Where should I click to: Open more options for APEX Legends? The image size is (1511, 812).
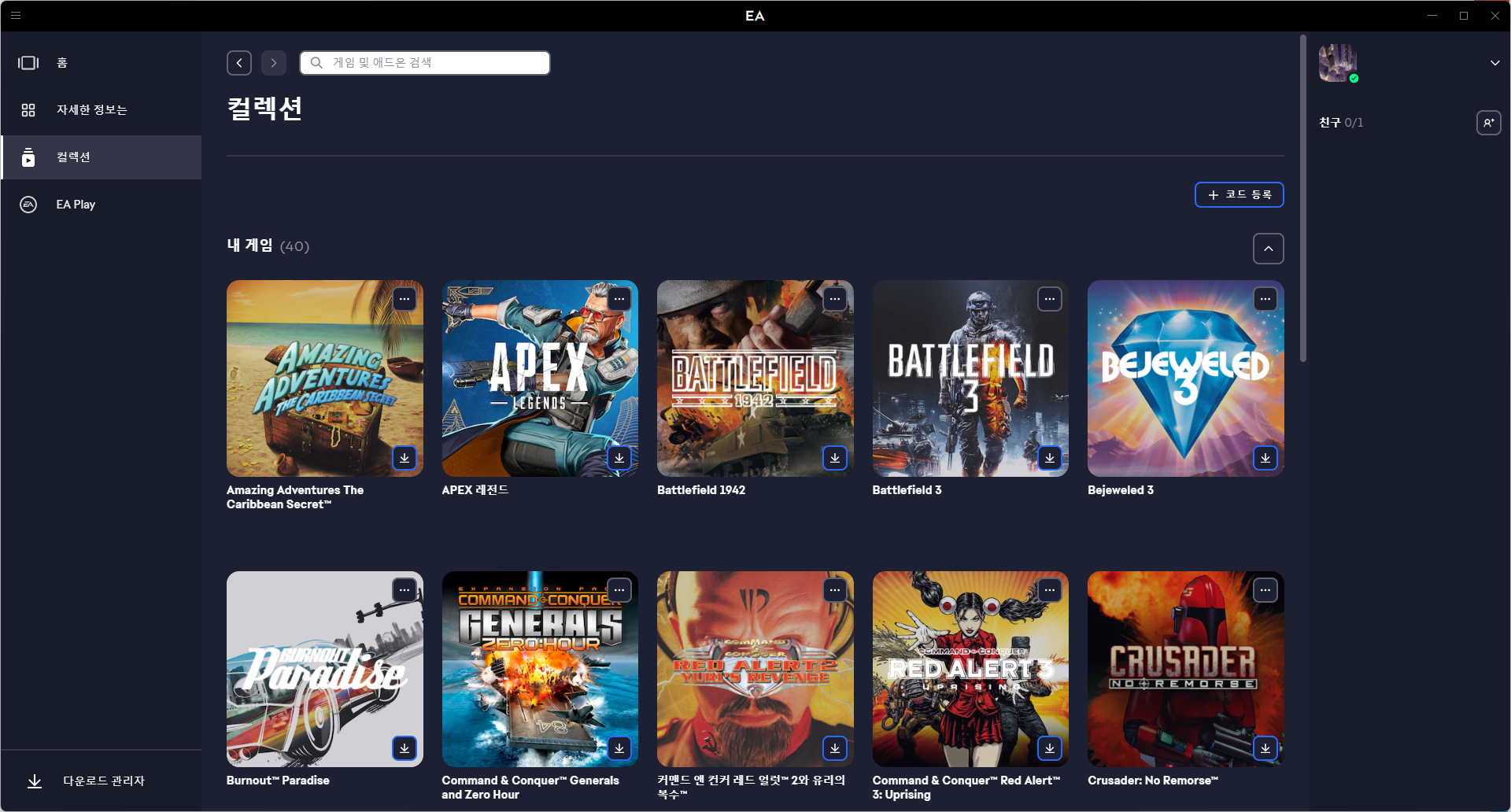pyautogui.click(x=619, y=299)
